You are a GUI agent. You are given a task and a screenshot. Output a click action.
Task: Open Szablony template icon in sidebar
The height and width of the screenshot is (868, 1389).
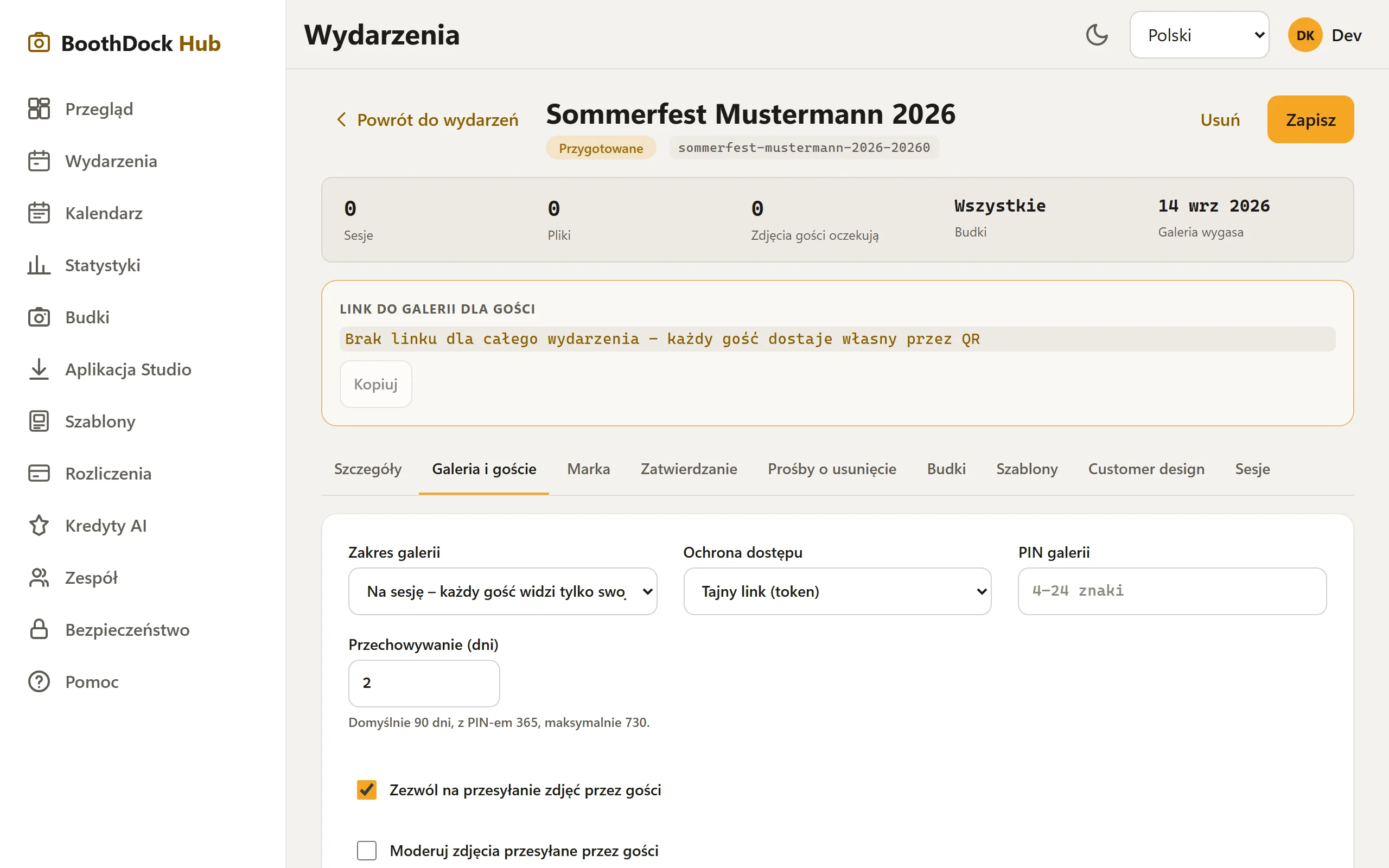[39, 422]
